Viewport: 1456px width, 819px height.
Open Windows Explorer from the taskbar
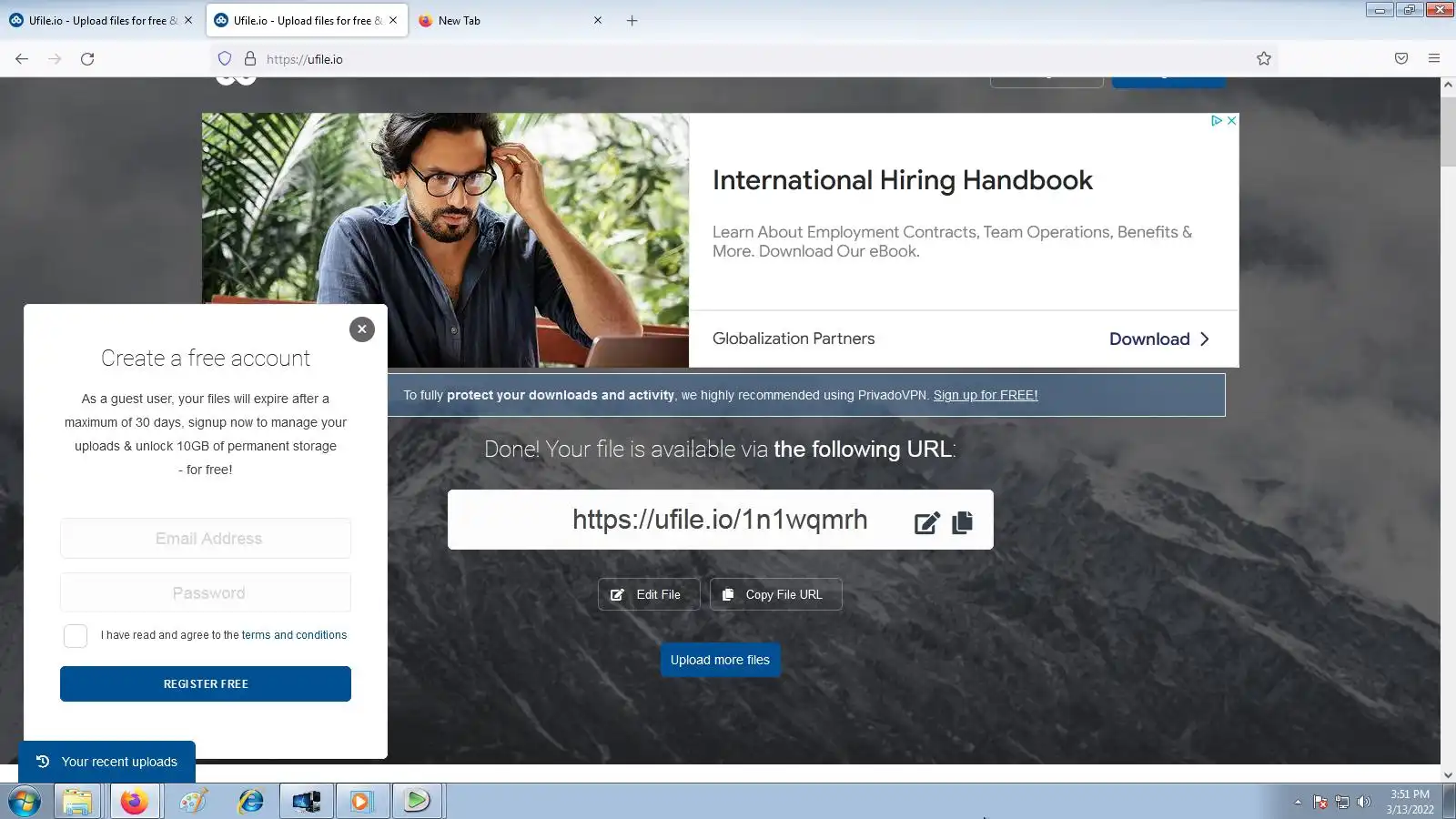[77, 802]
